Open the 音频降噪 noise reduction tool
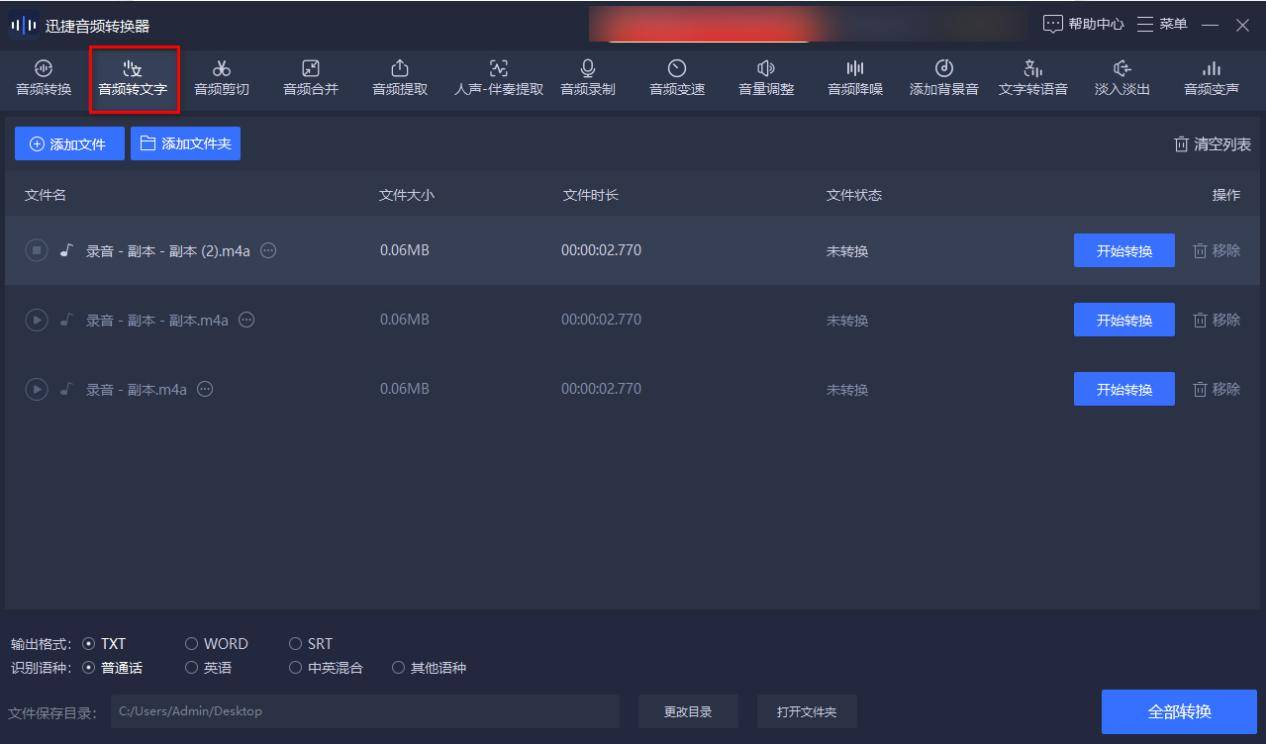Image resolution: width=1266 pixels, height=744 pixels. [x=855, y=79]
